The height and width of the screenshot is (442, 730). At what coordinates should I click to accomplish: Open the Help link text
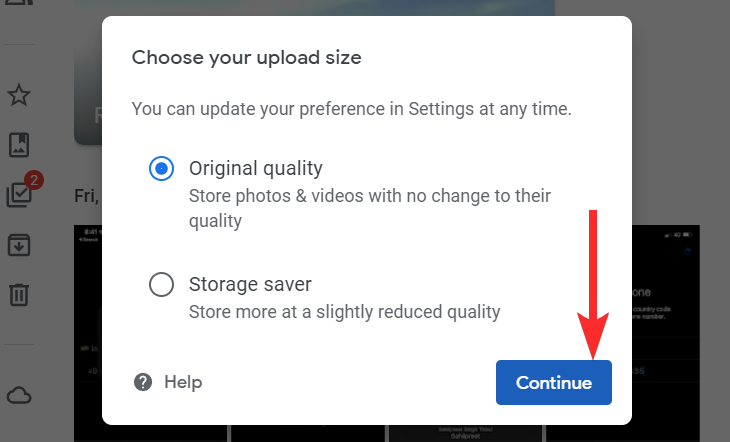point(183,382)
